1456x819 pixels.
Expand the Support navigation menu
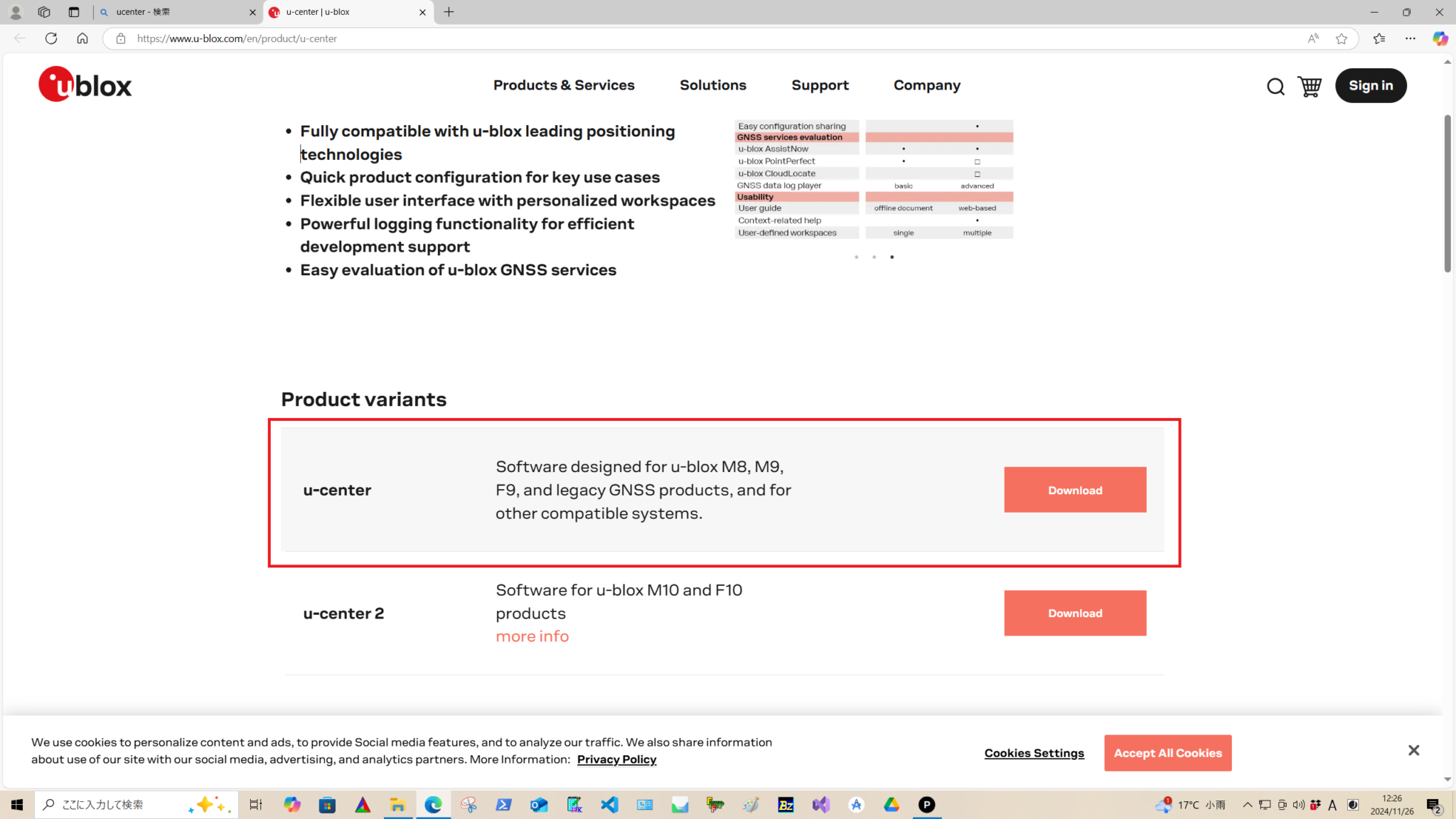click(x=820, y=85)
